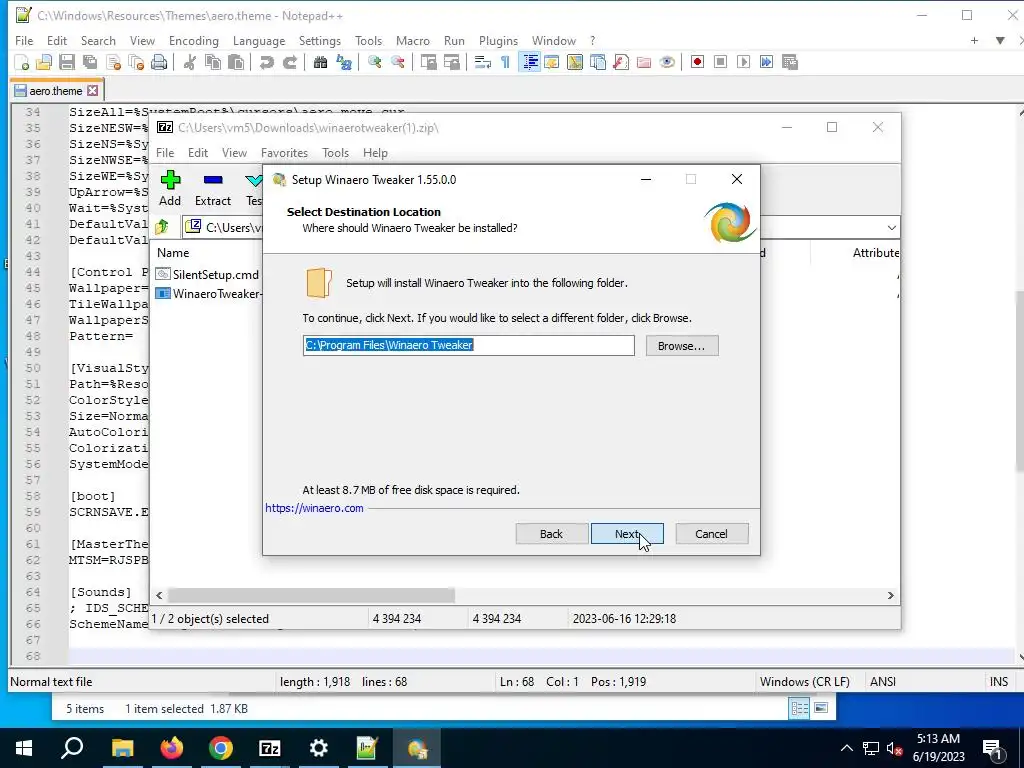Open the https://winaero.com link
The width and height of the screenshot is (1024, 768).
(x=314, y=507)
